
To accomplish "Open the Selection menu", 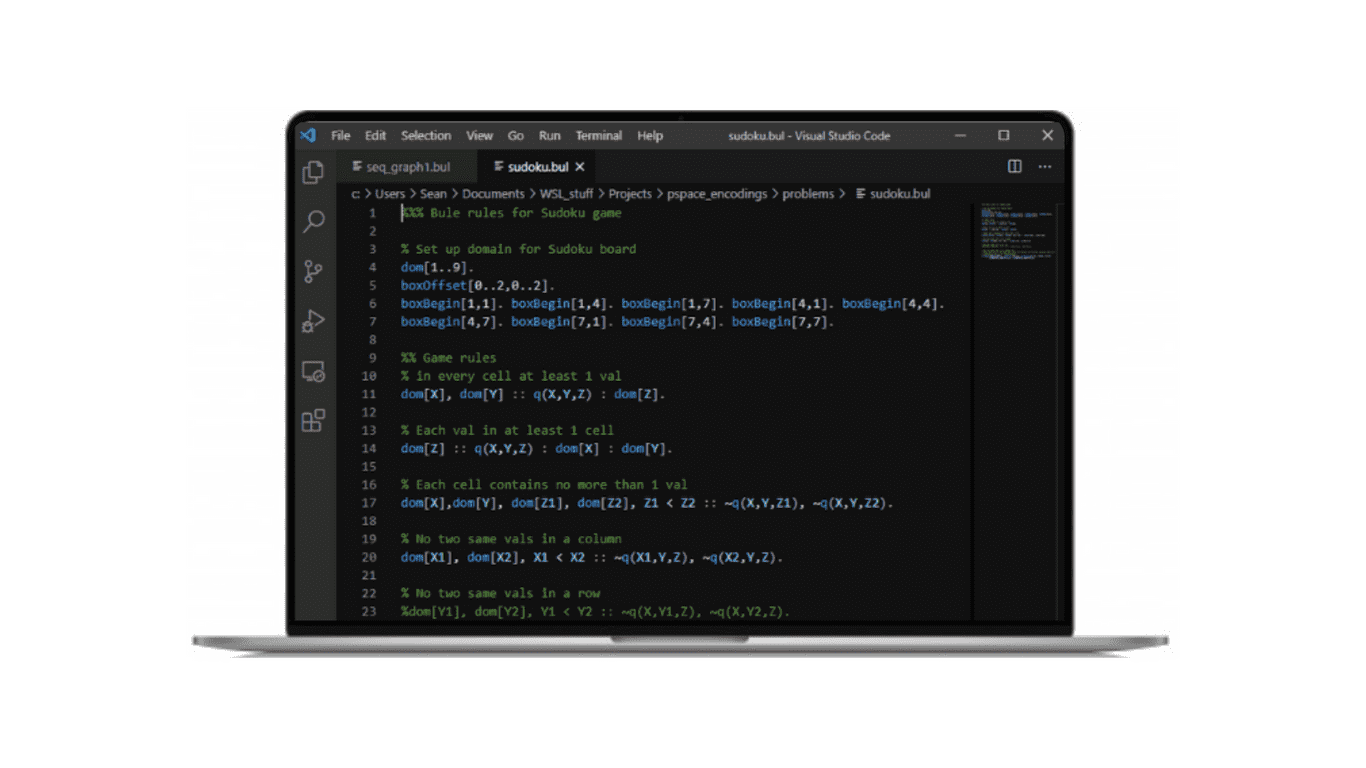I will 426,135.
